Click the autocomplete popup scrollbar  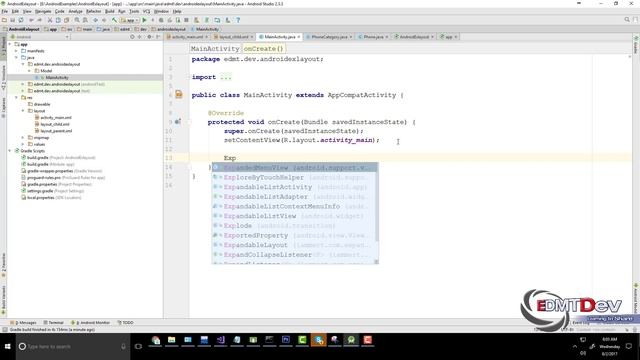pos(376,202)
